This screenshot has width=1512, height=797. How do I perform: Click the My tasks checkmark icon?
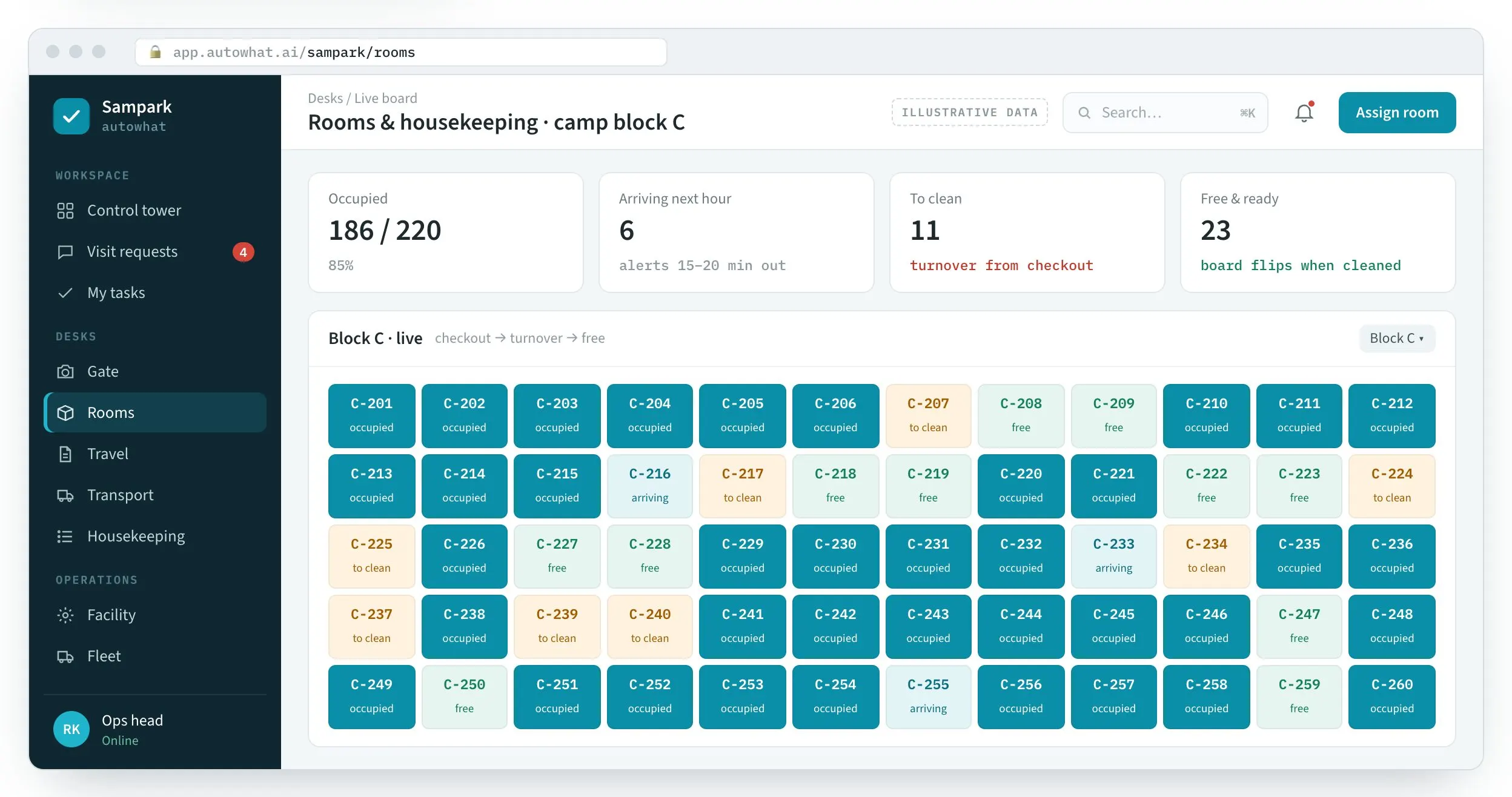65,293
